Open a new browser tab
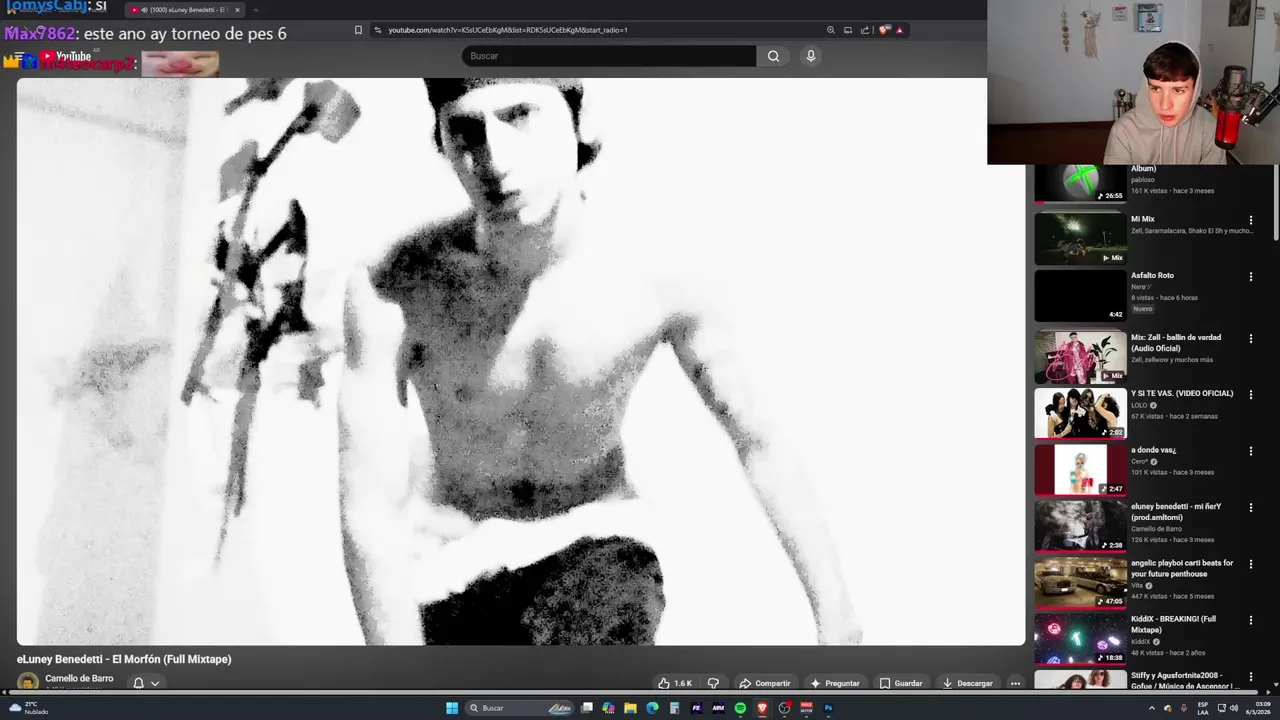 (255, 10)
